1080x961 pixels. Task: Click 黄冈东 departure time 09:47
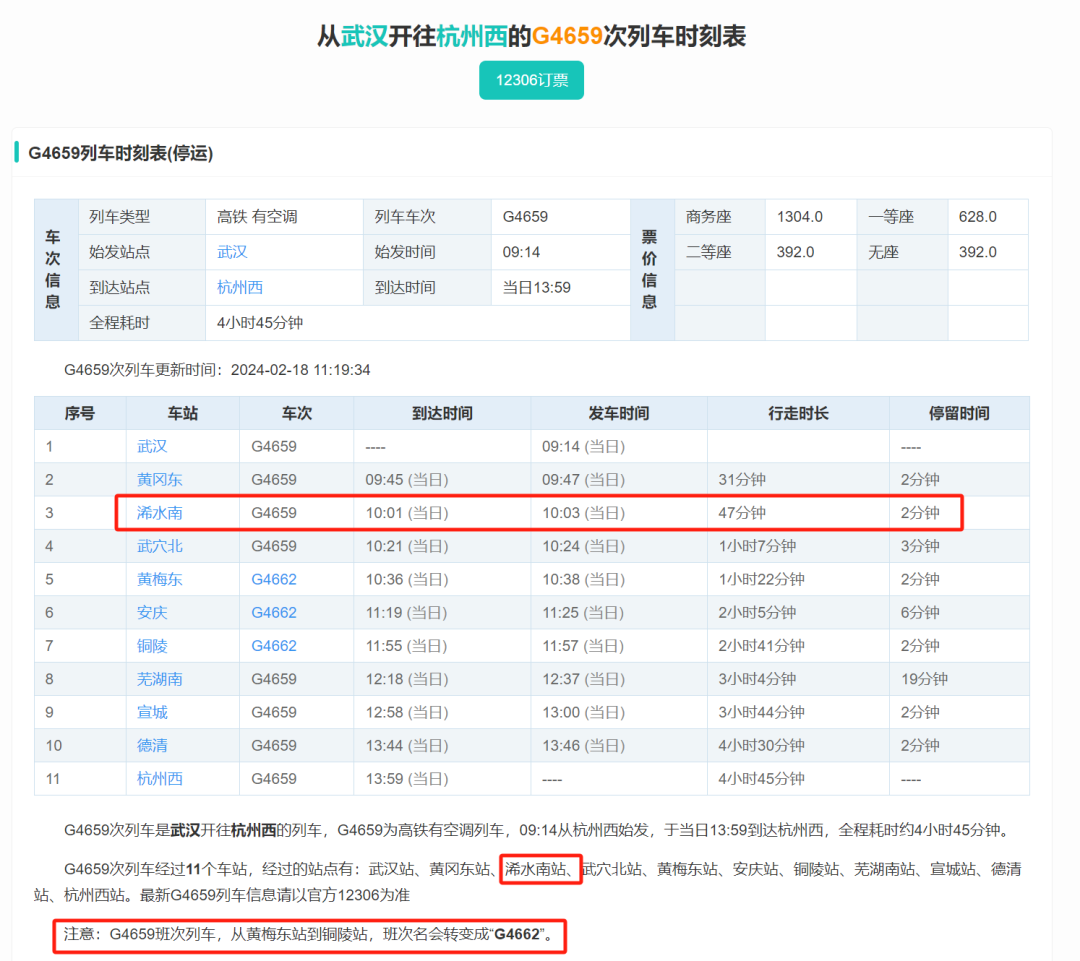pyautogui.click(x=583, y=479)
